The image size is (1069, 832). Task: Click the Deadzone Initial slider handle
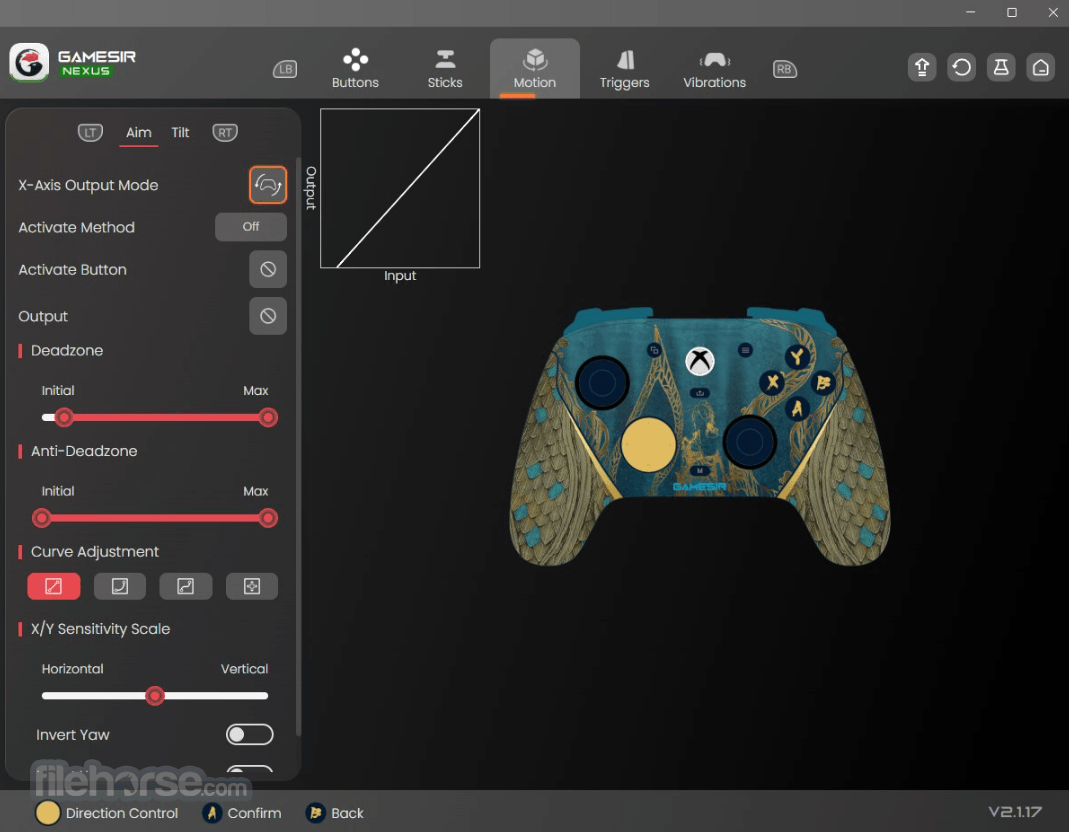(x=64, y=417)
